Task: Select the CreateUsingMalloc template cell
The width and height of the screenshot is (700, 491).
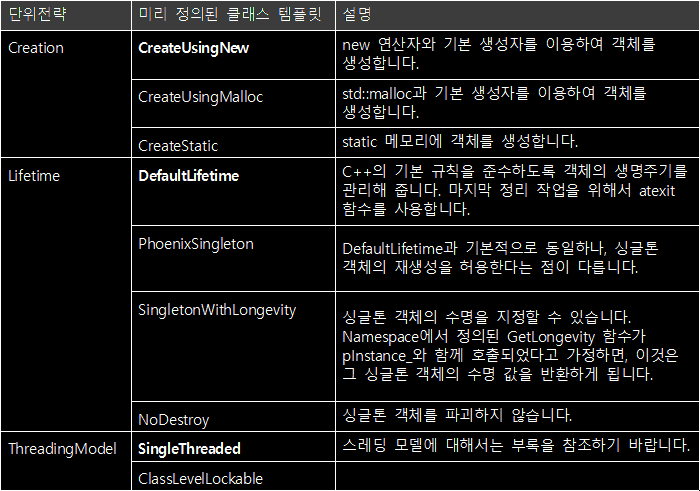Action: (x=198, y=96)
